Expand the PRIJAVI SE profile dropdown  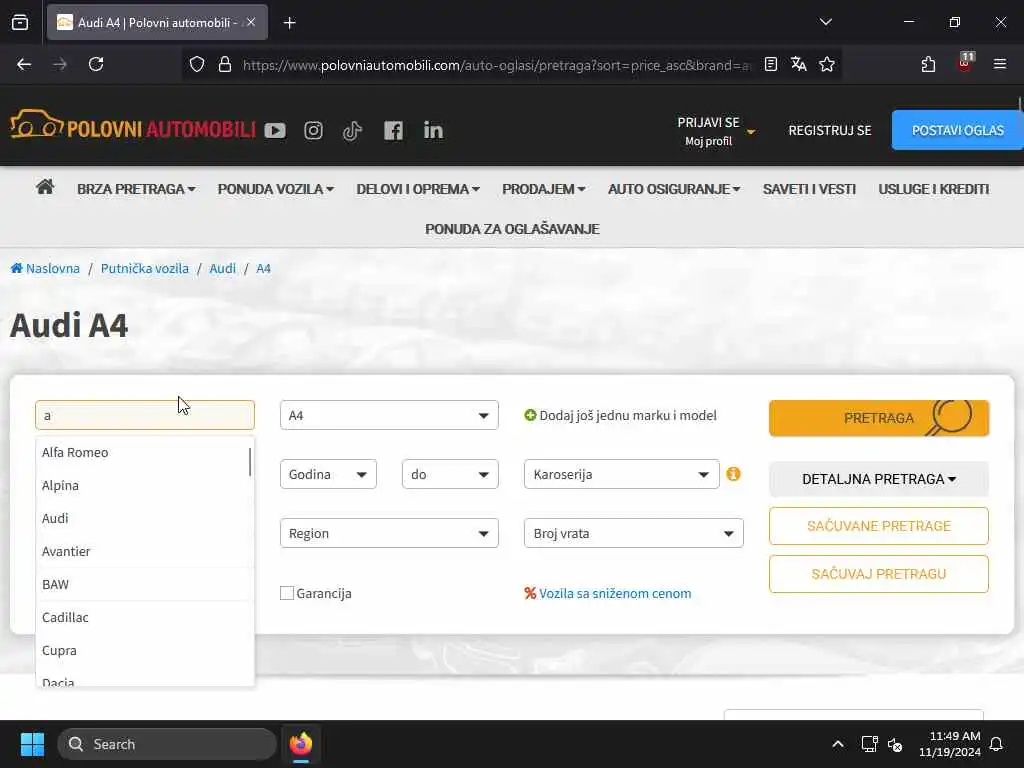click(x=716, y=131)
